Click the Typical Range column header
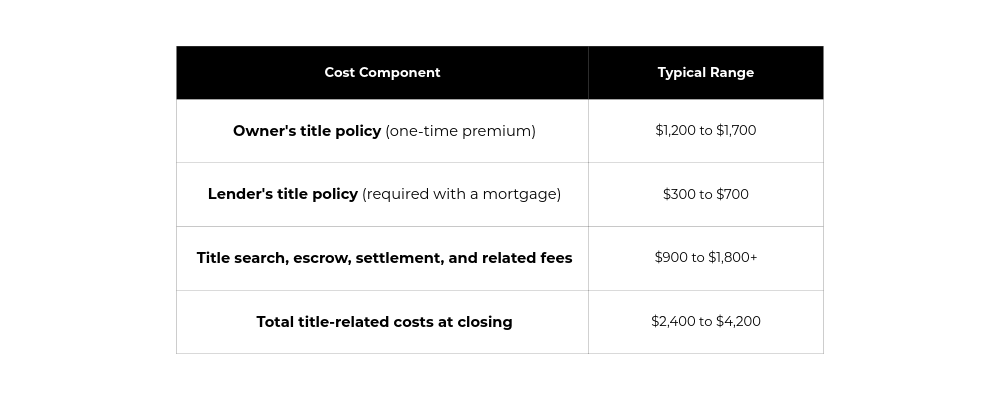1000x400 pixels. pos(705,72)
